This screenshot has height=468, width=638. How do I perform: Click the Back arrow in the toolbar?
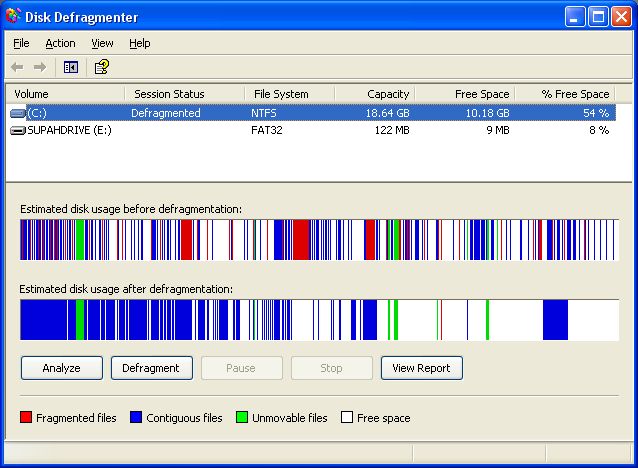(x=17, y=67)
